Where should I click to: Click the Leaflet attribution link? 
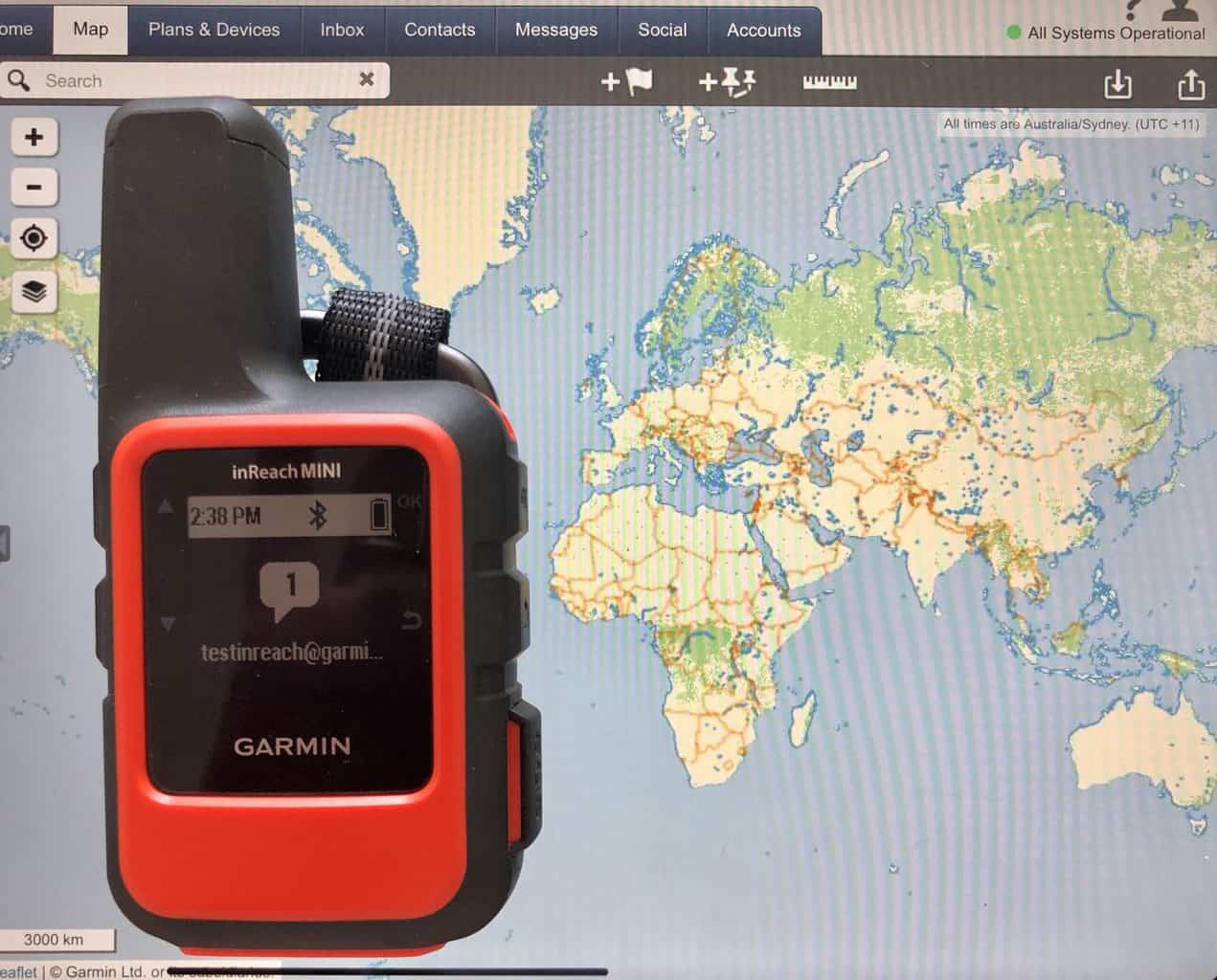point(18,971)
